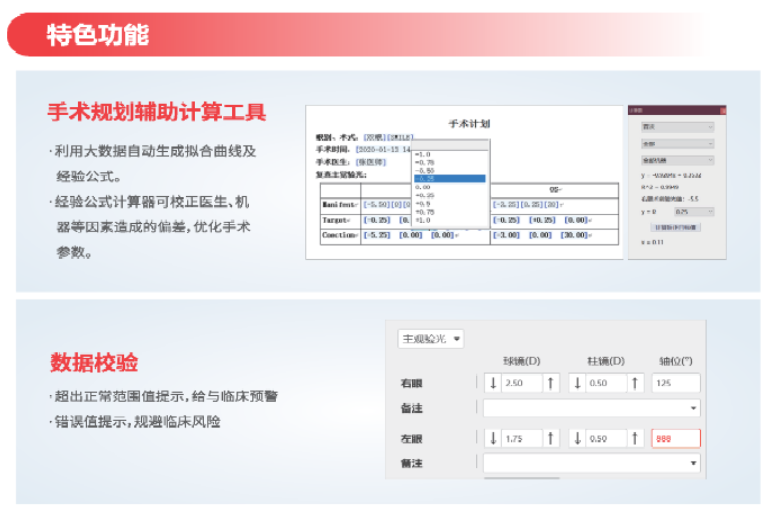Open the y value 0.75 combo box
Image resolution: width=767 pixels, height=511 pixels.
(x=694, y=212)
